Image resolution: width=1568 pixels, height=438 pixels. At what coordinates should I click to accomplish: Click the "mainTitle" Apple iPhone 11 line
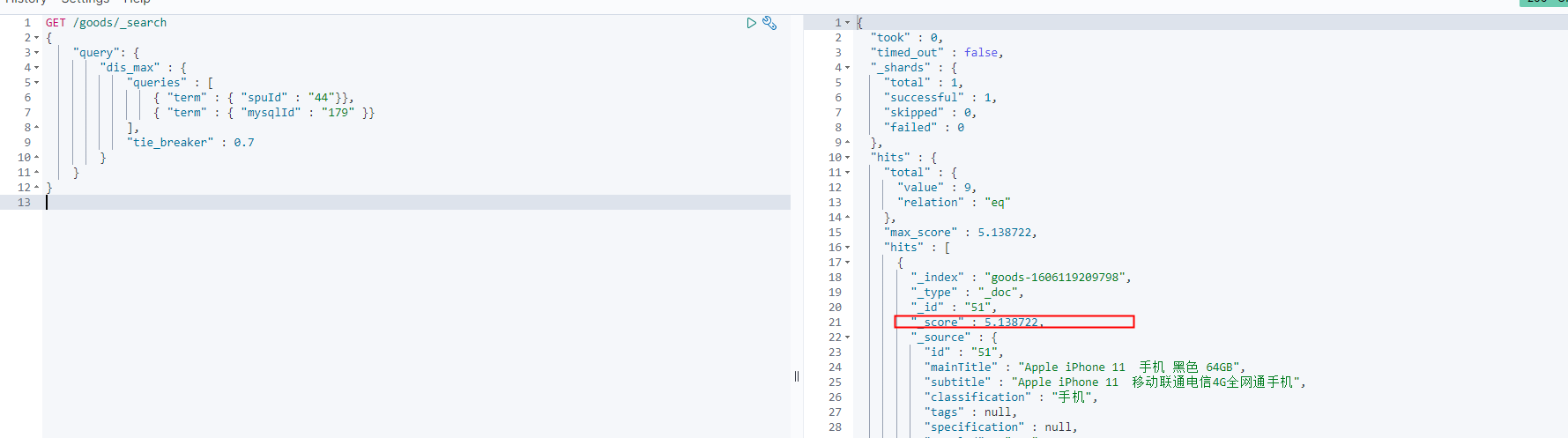[x=1085, y=367]
